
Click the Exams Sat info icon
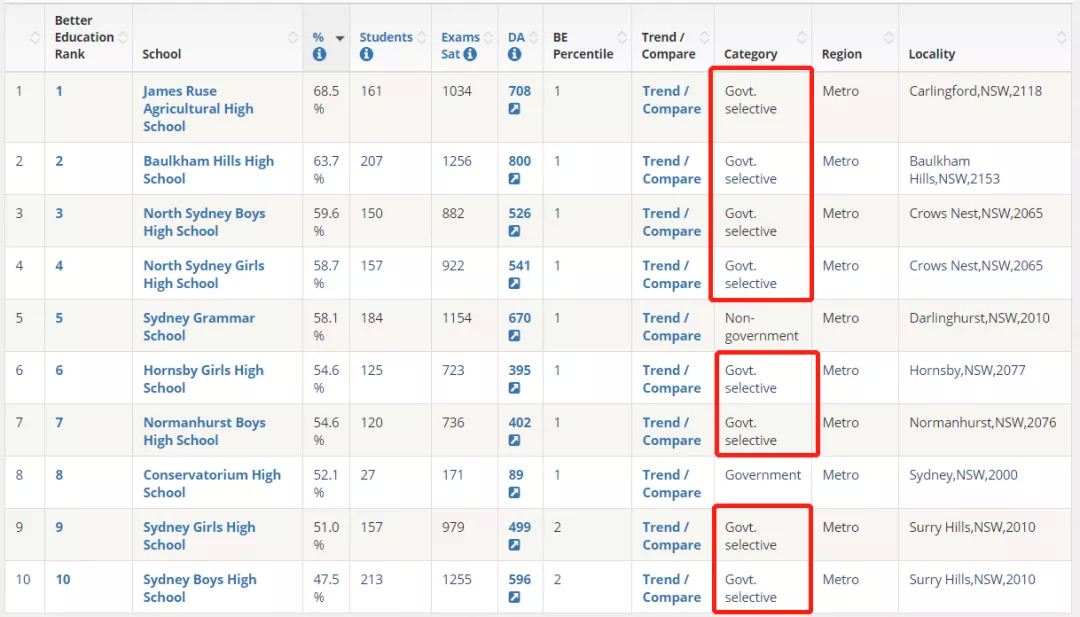[470, 55]
